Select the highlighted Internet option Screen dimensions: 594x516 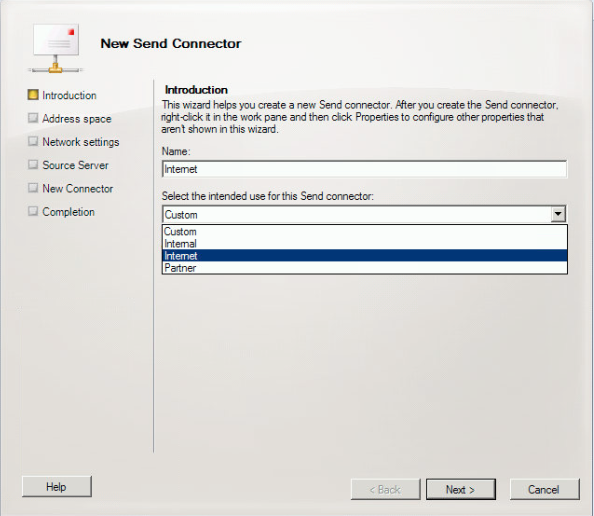pos(364,255)
